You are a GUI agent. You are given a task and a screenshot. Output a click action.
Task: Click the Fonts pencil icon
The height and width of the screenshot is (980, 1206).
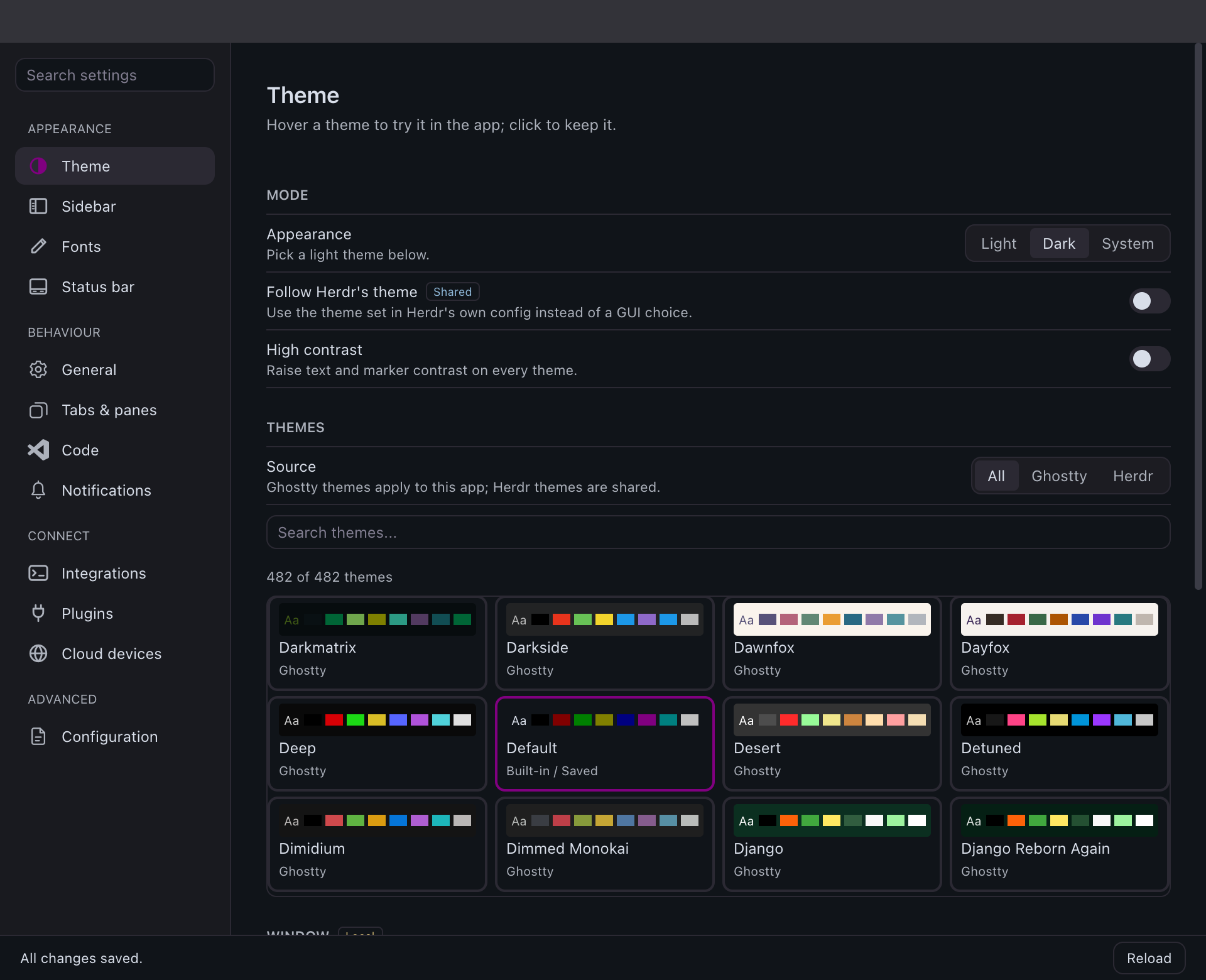(x=38, y=246)
